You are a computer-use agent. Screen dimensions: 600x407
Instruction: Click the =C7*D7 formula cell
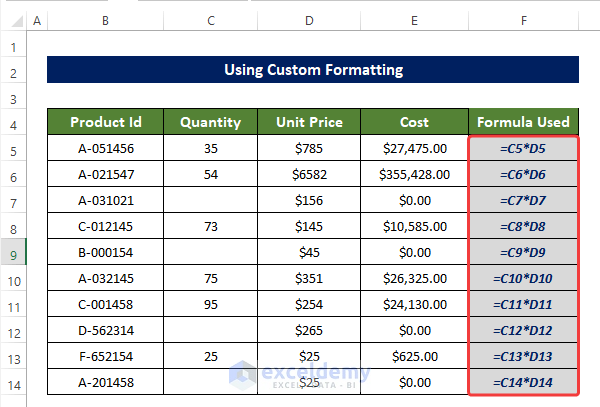pyautogui.click(x=524, y=201)
